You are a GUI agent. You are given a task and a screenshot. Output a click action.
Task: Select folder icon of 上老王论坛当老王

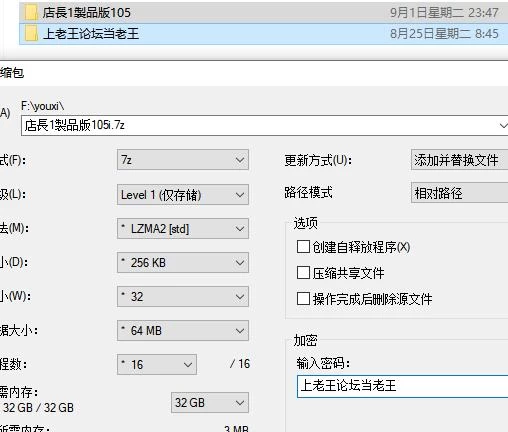click(31, 34)
